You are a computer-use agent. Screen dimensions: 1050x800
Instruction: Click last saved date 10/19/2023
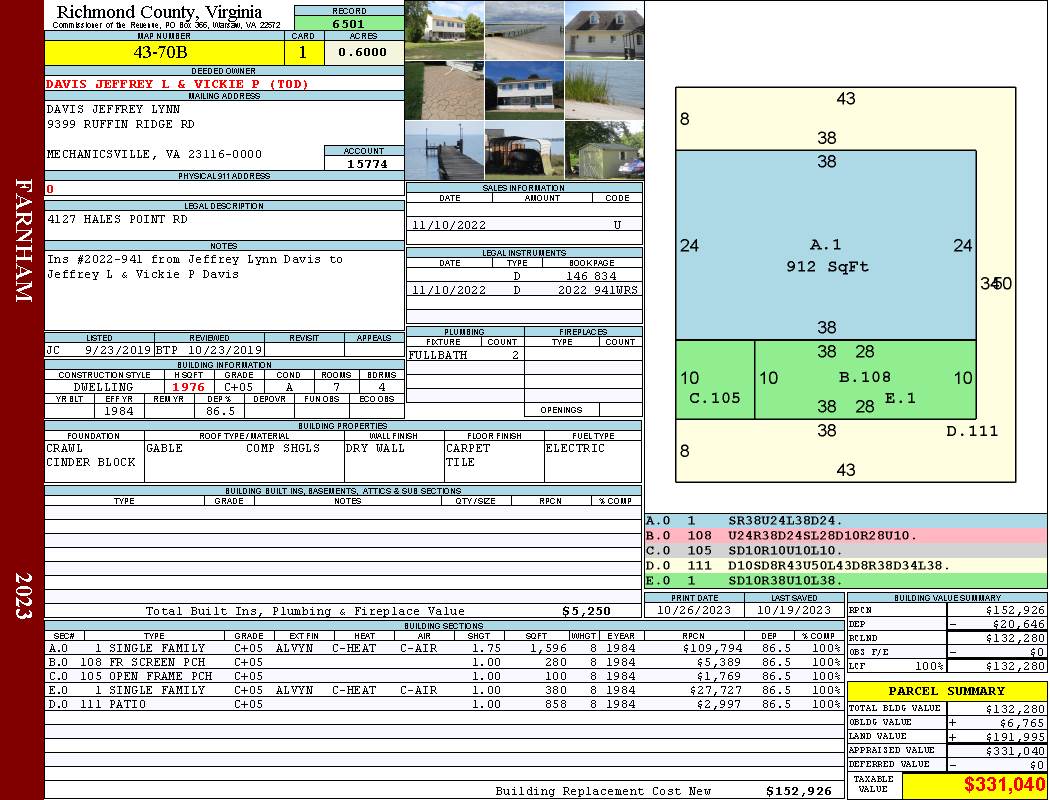click(794, 610)
